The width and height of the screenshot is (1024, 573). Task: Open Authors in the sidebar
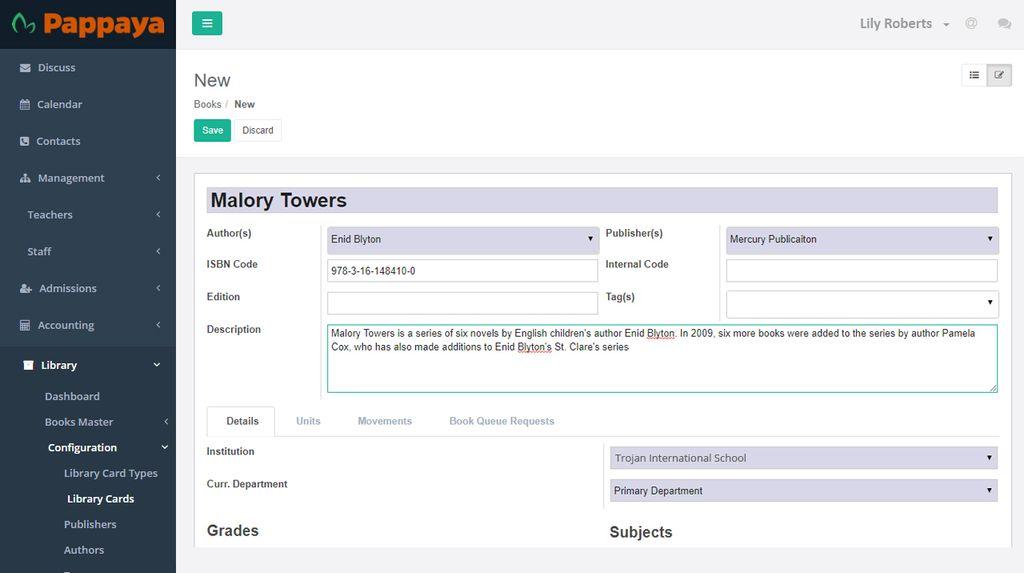click(x=84, y=550)
